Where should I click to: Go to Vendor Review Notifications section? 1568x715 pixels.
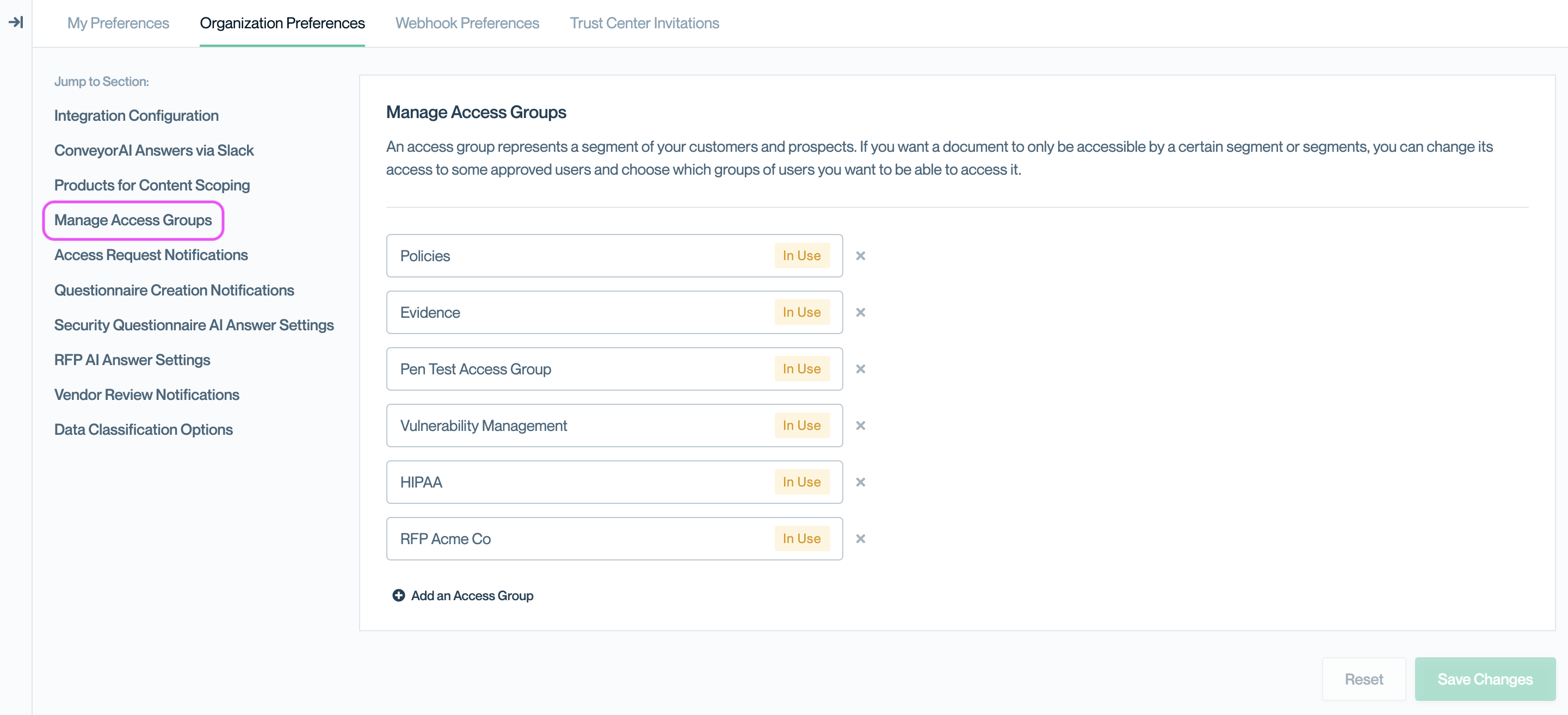pos(147,395)
